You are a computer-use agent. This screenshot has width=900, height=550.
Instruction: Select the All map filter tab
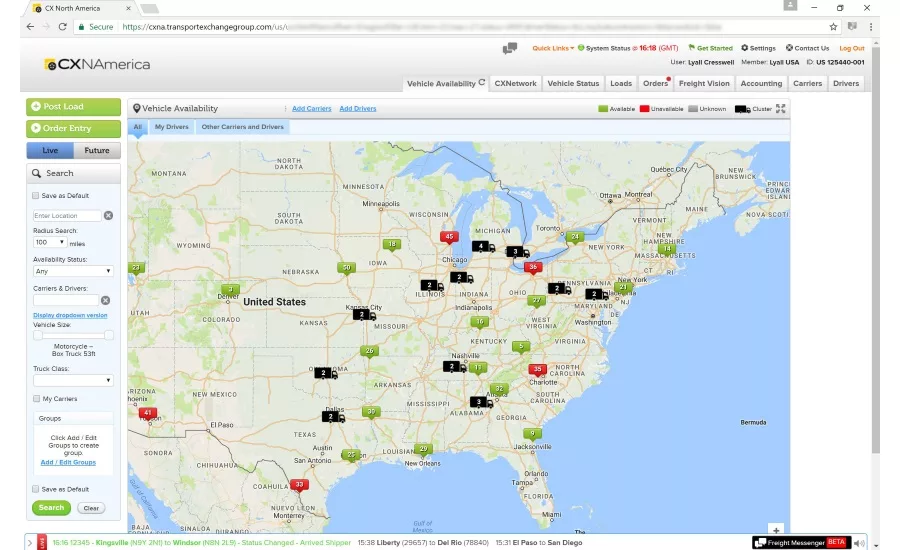click(x=138, y=127)
